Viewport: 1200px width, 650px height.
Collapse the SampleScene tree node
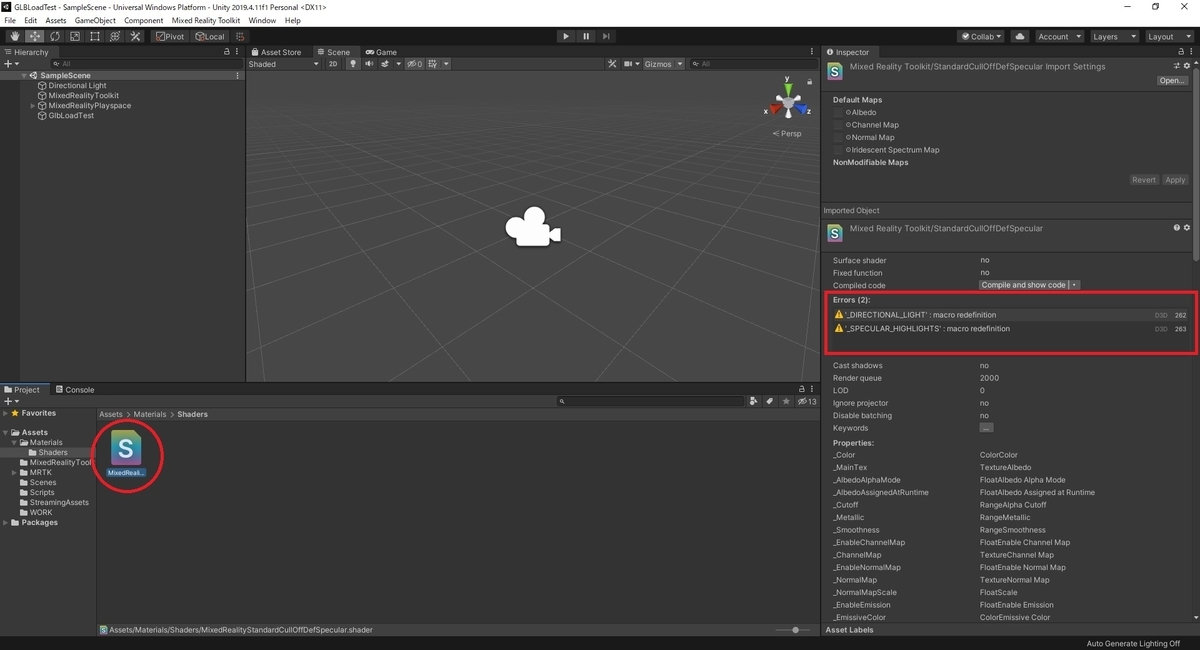[24, 76]
